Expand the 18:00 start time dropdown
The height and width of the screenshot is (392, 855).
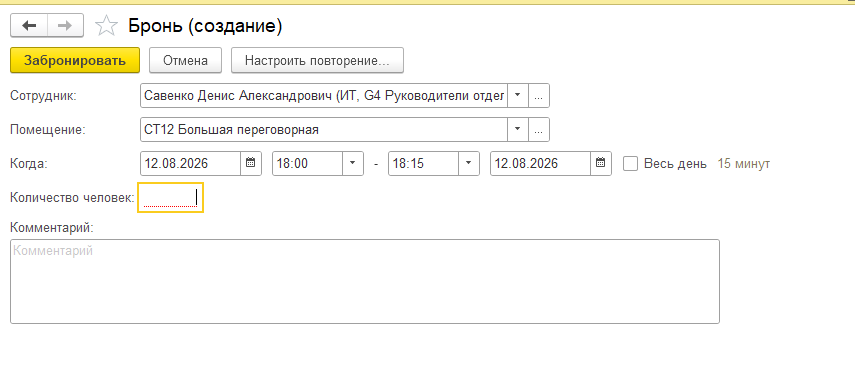click(x=353, y=164)
